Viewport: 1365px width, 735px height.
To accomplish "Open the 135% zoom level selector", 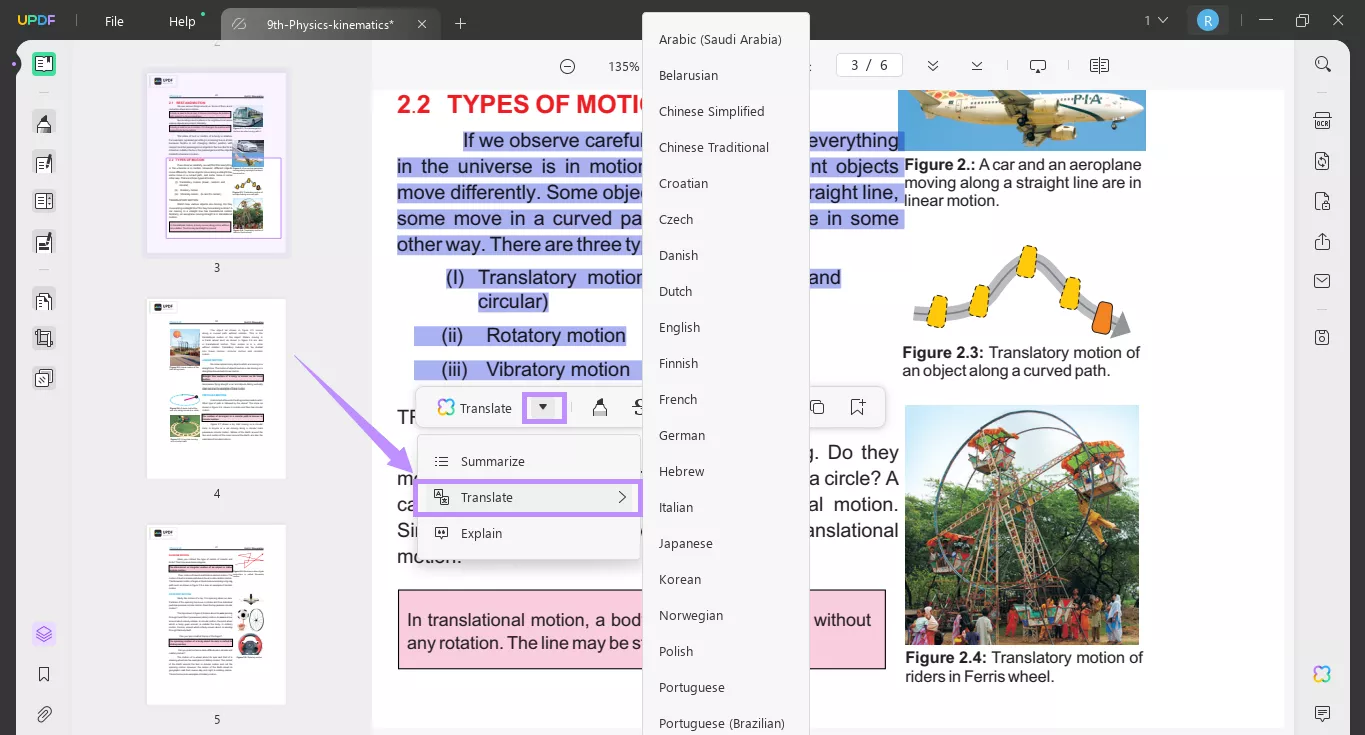I will pyautogui.click(x=622, y=66).
